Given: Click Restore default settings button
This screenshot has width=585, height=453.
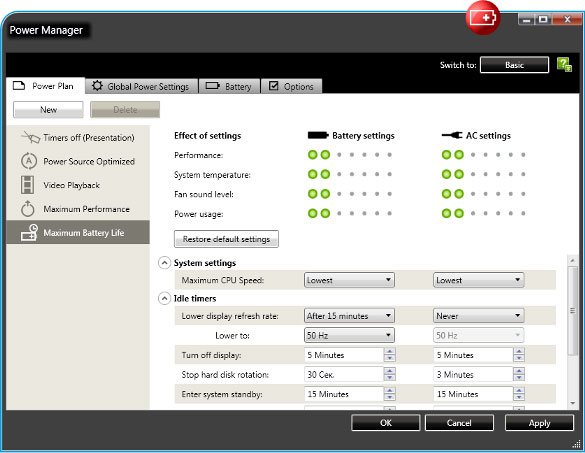Looking at the screenshot, I should [x=226, y=239].
